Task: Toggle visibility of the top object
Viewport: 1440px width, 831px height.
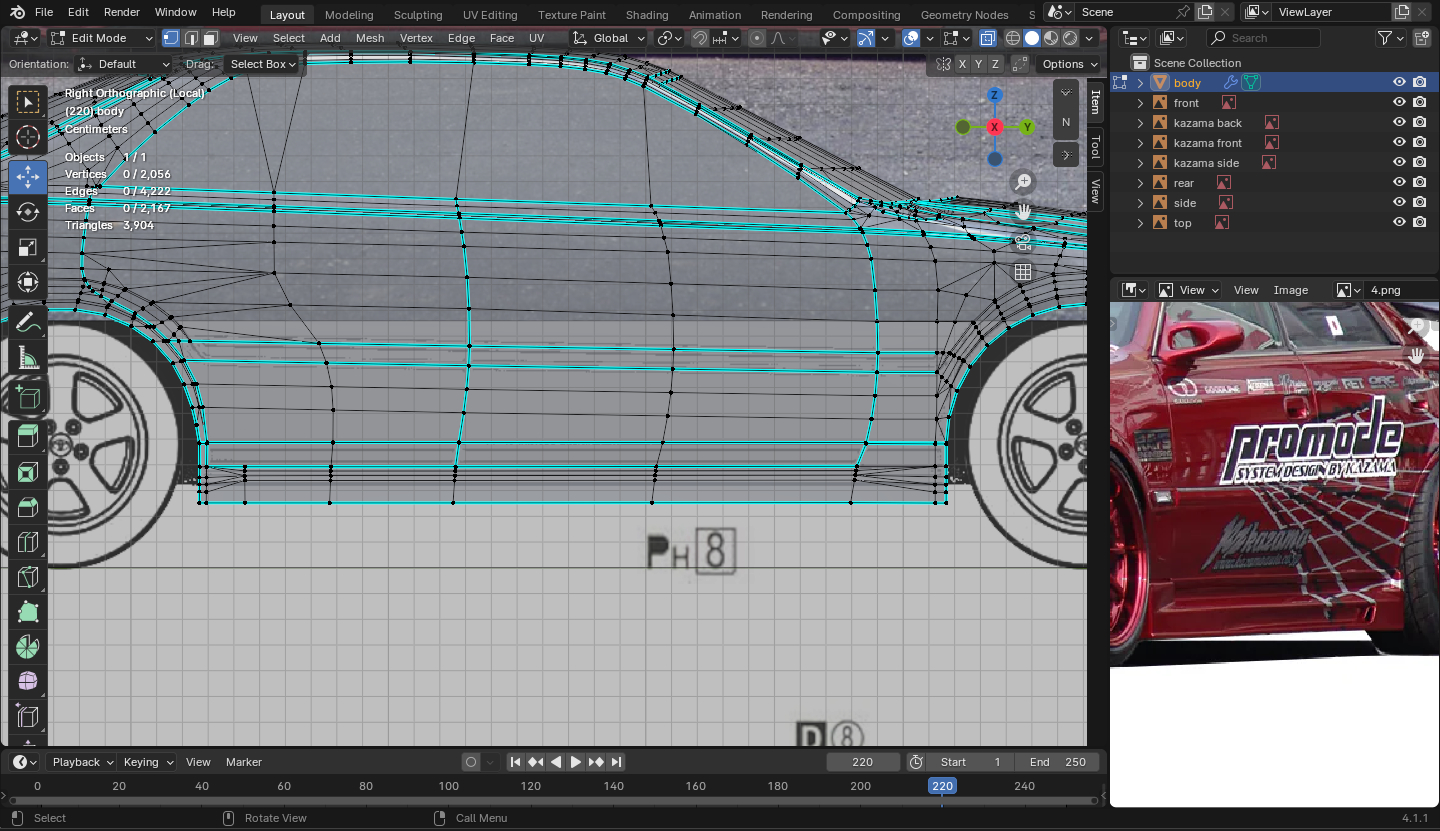Action: click(x=1399, y=223)
